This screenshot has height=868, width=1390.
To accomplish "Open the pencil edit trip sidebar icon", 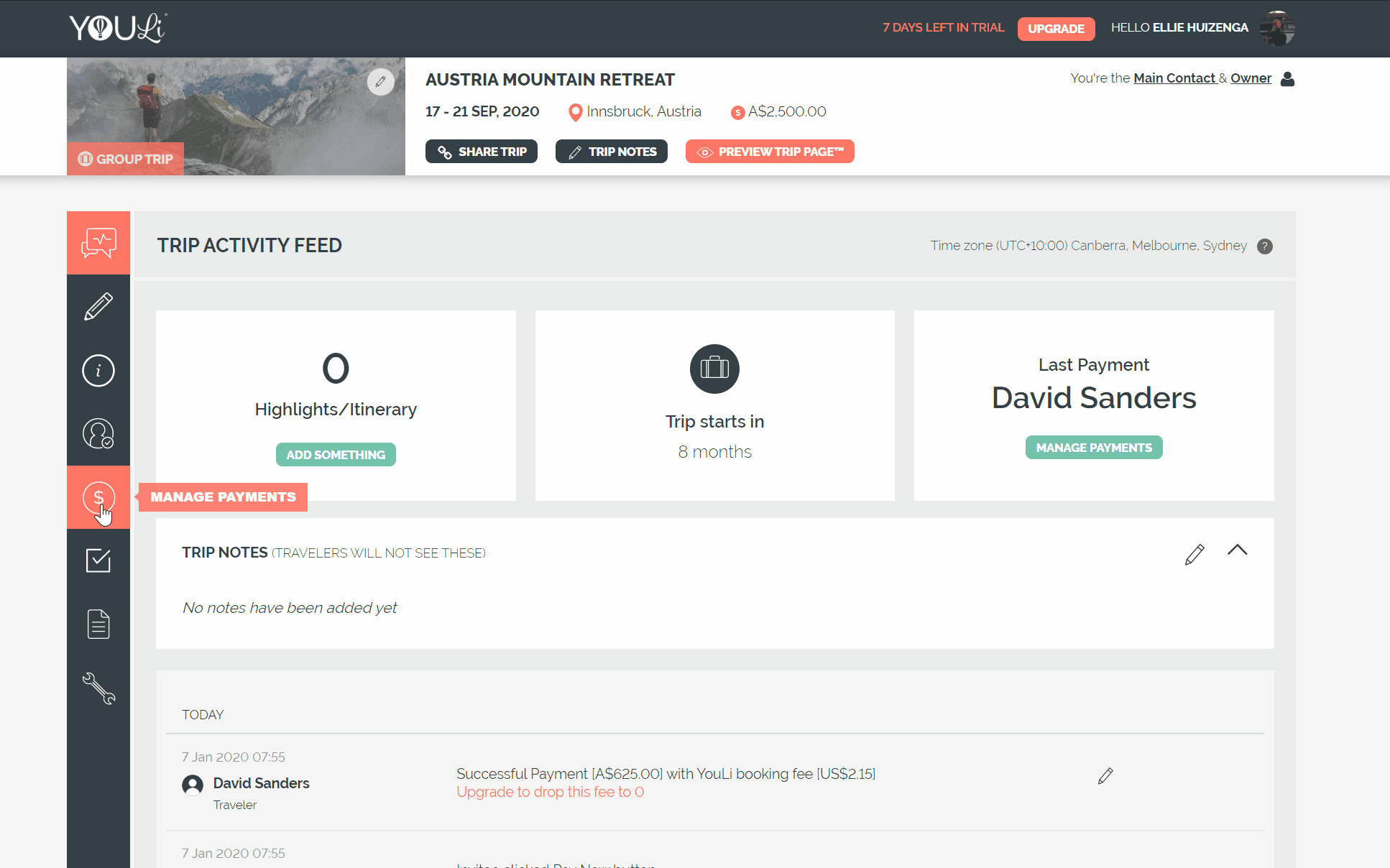I will pos(98,307).
